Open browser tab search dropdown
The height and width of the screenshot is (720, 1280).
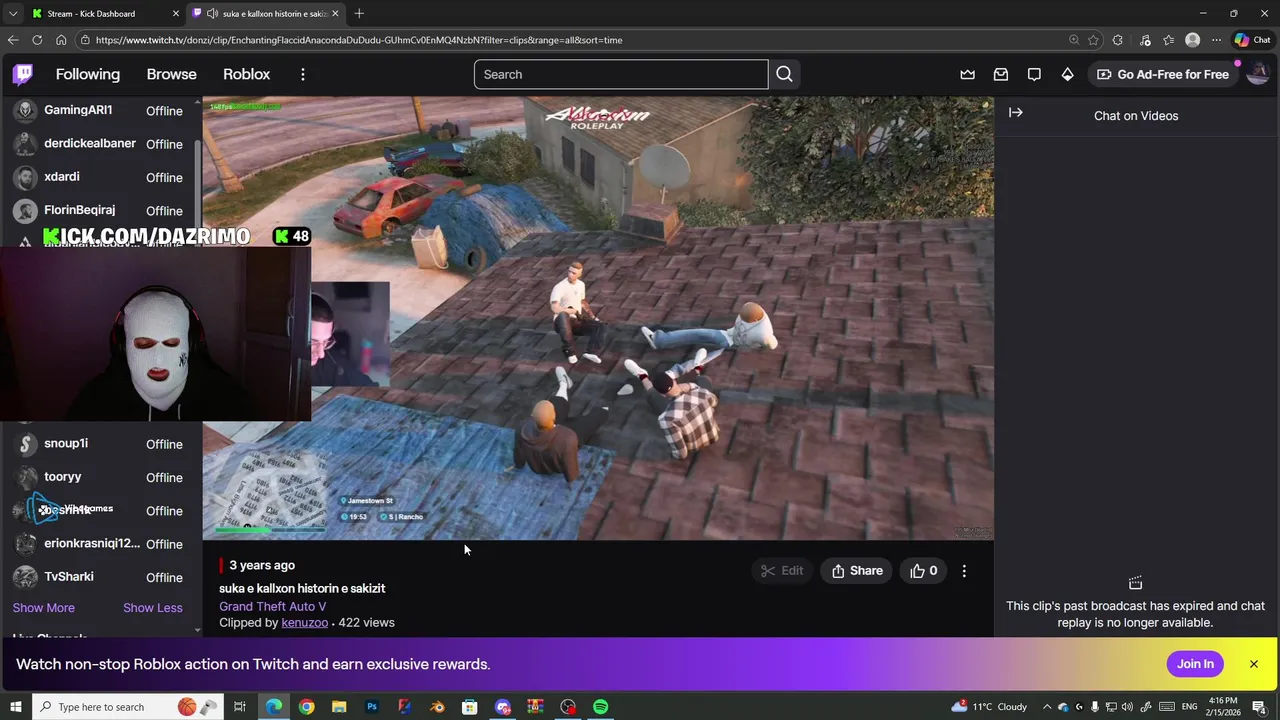point(12,13)
